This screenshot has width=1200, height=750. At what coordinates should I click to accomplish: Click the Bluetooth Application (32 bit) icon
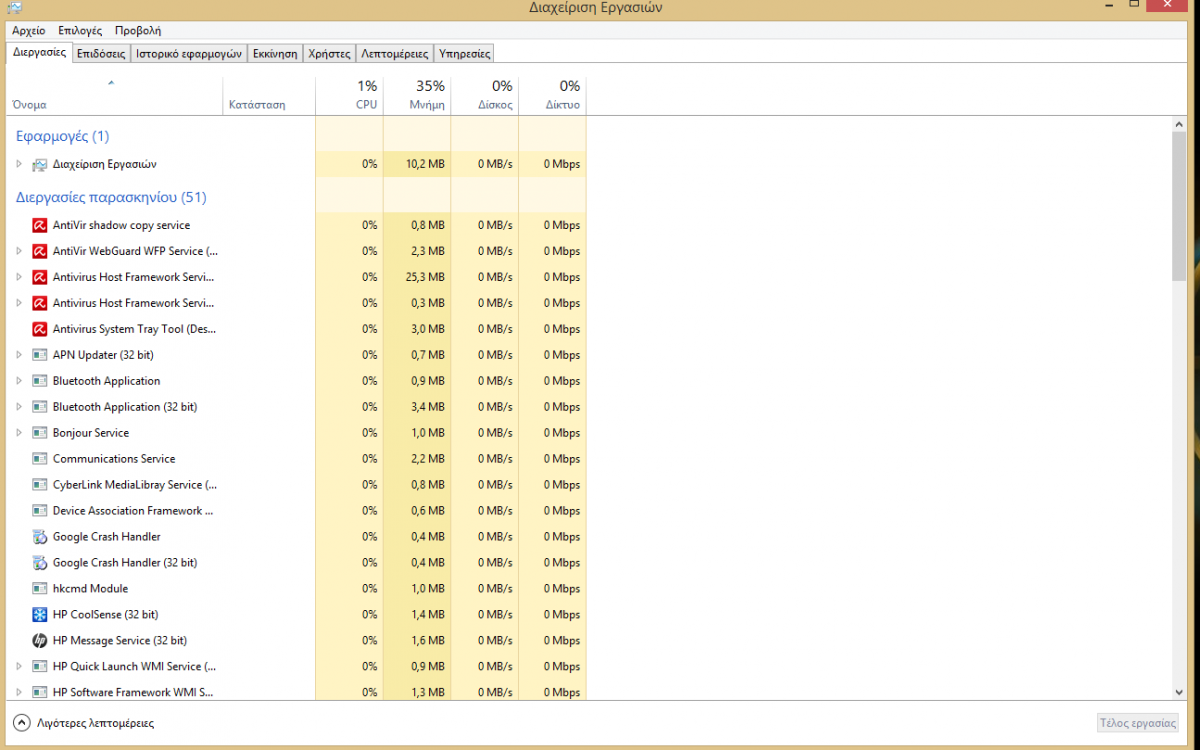(x=40, y=407)
